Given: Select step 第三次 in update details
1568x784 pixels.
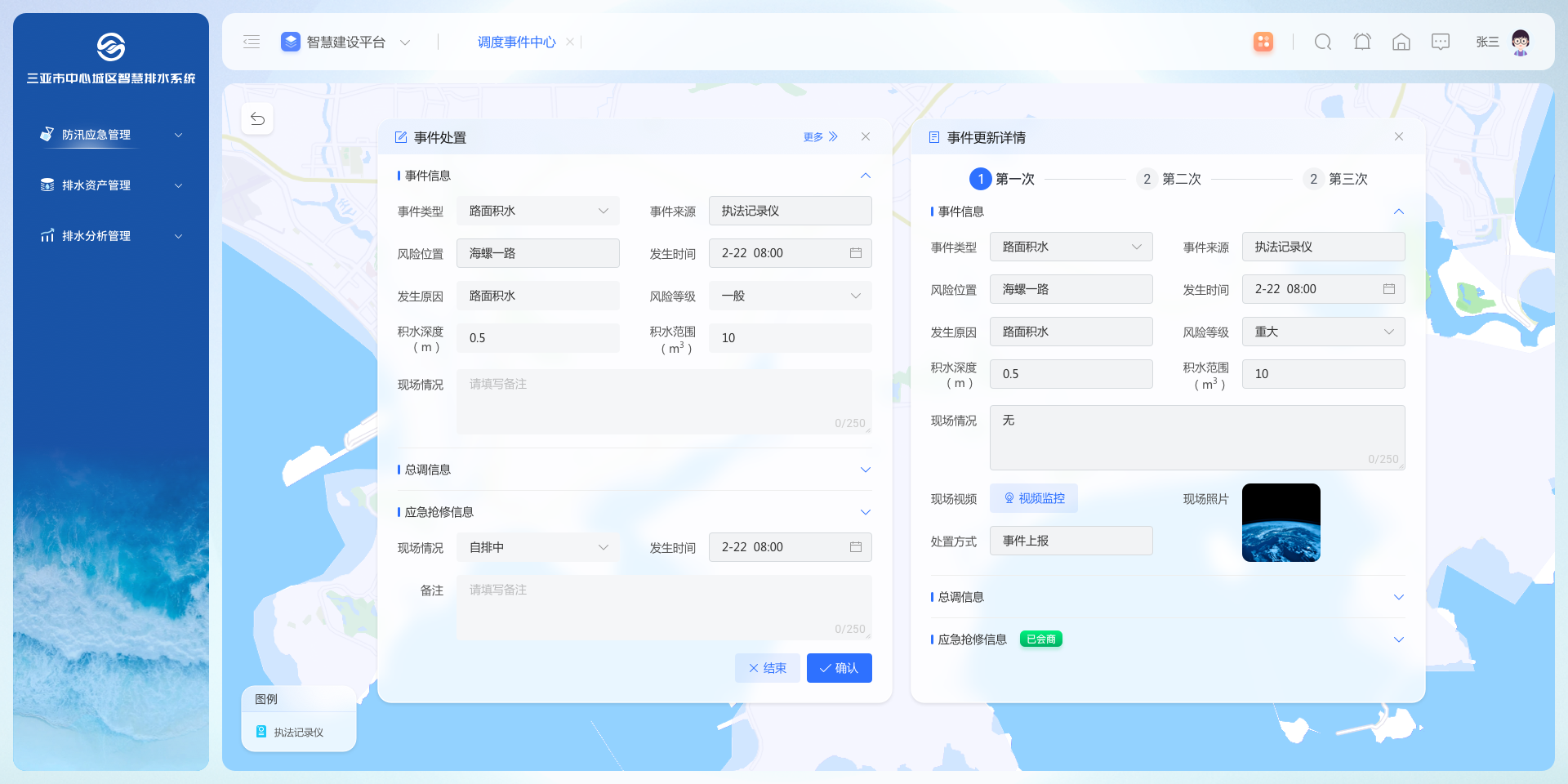Looking at the screenshot, I should [1335, 179].
